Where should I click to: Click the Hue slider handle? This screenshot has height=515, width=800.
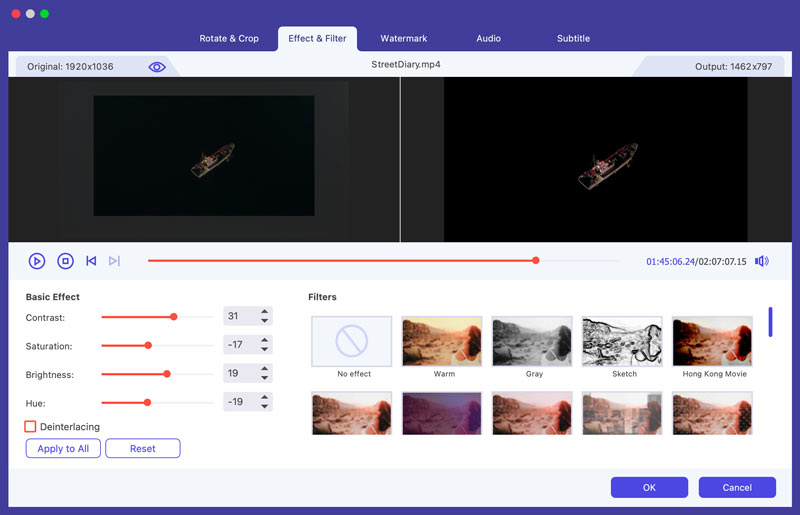[147, 403]
